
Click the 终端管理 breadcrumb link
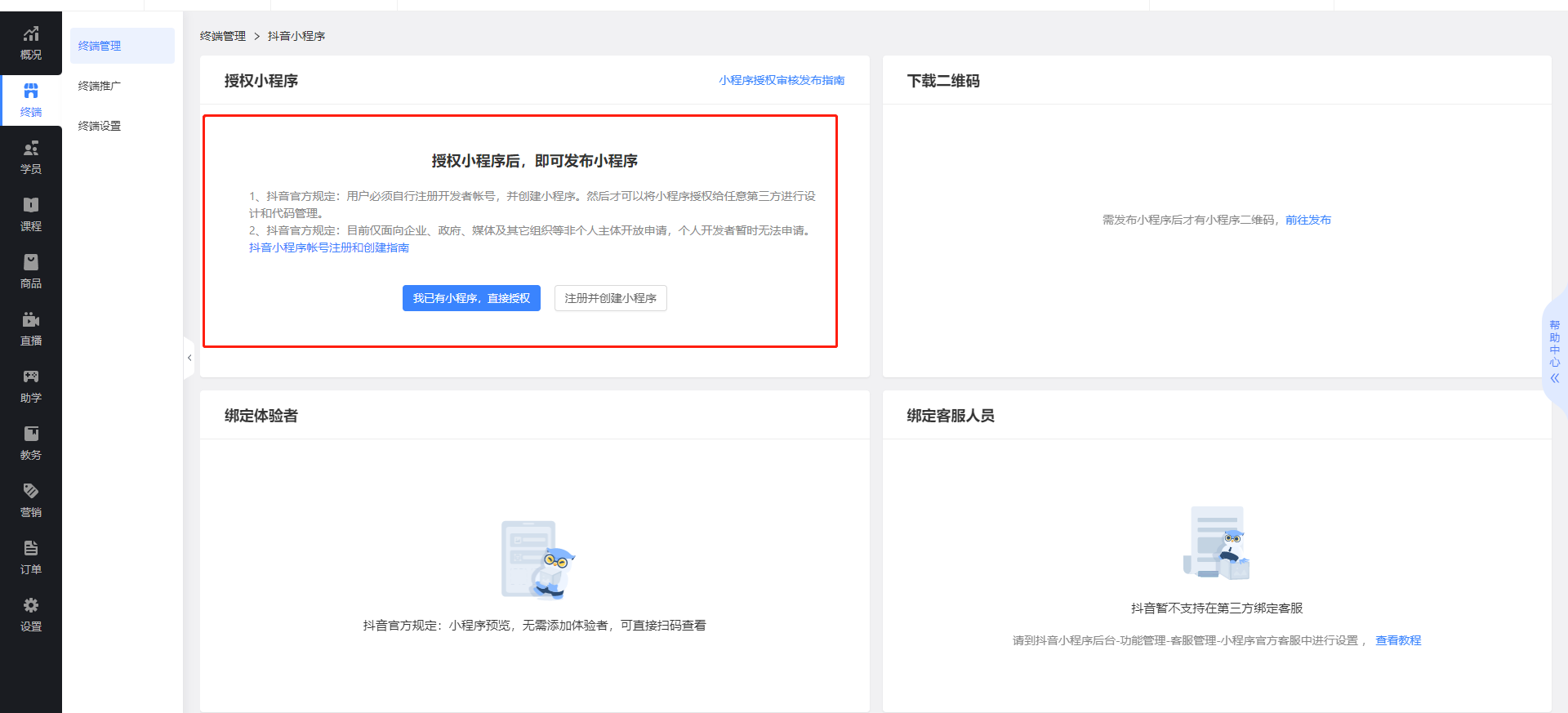(223, 36)
